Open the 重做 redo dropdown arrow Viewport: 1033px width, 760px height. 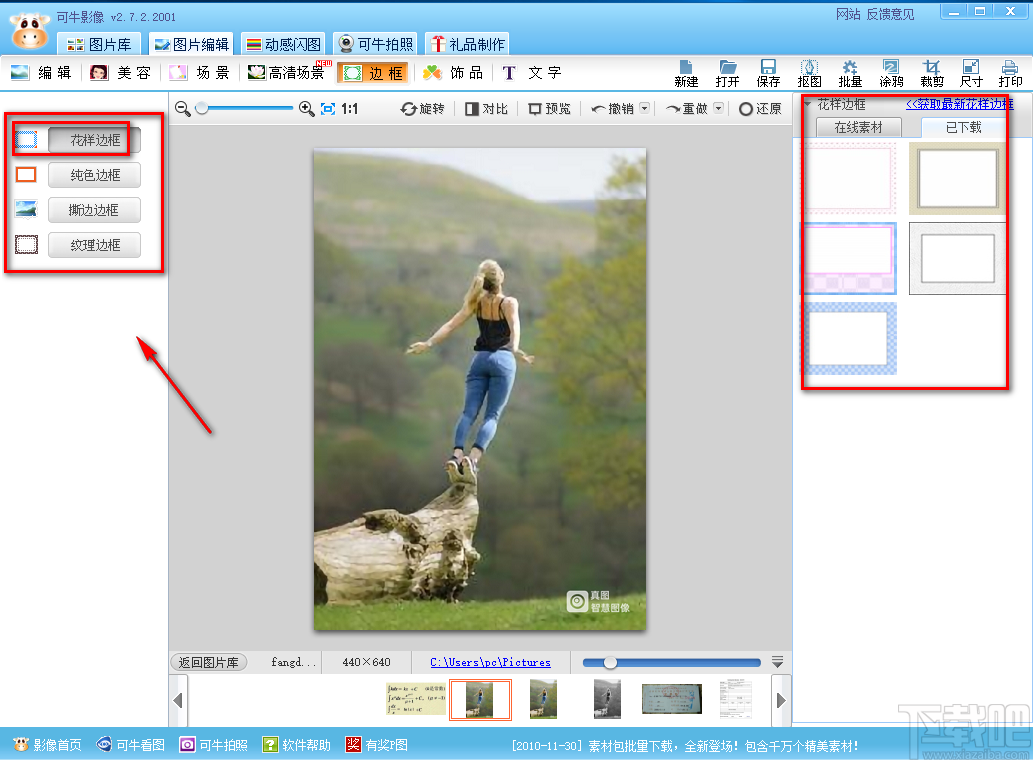[x=719, y=108]
